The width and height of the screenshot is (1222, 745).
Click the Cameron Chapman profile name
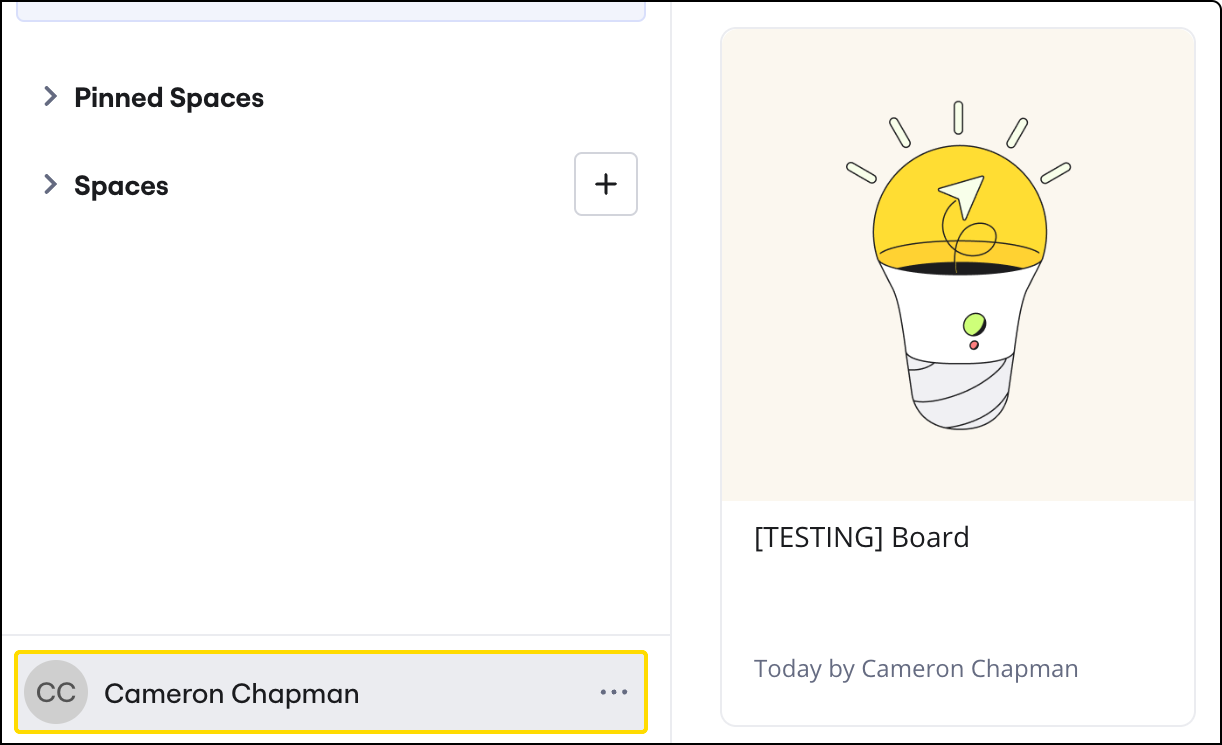[x=231, y=694]
